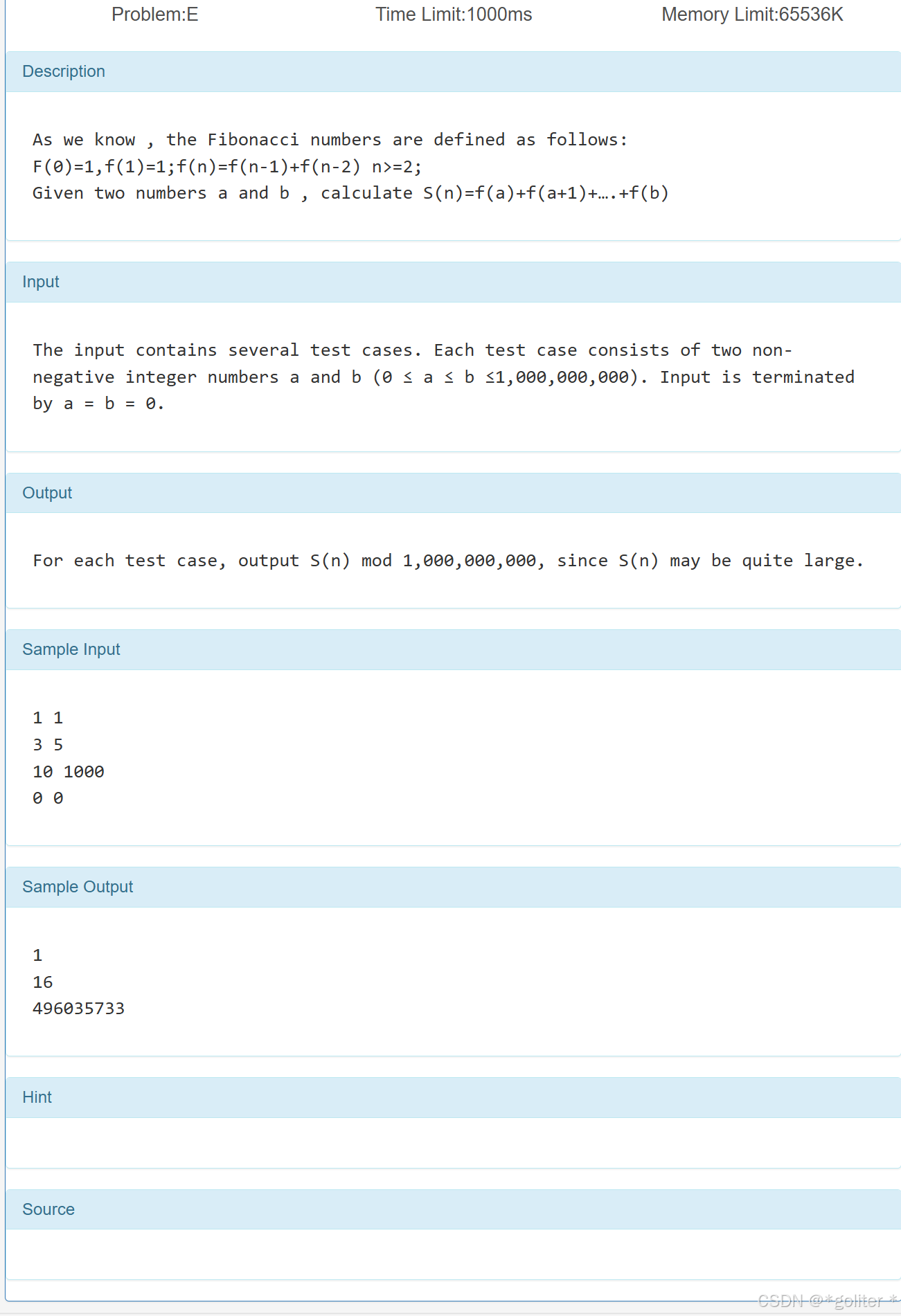Click the Problem:E label
The image size is (901, 1316).
154,15
